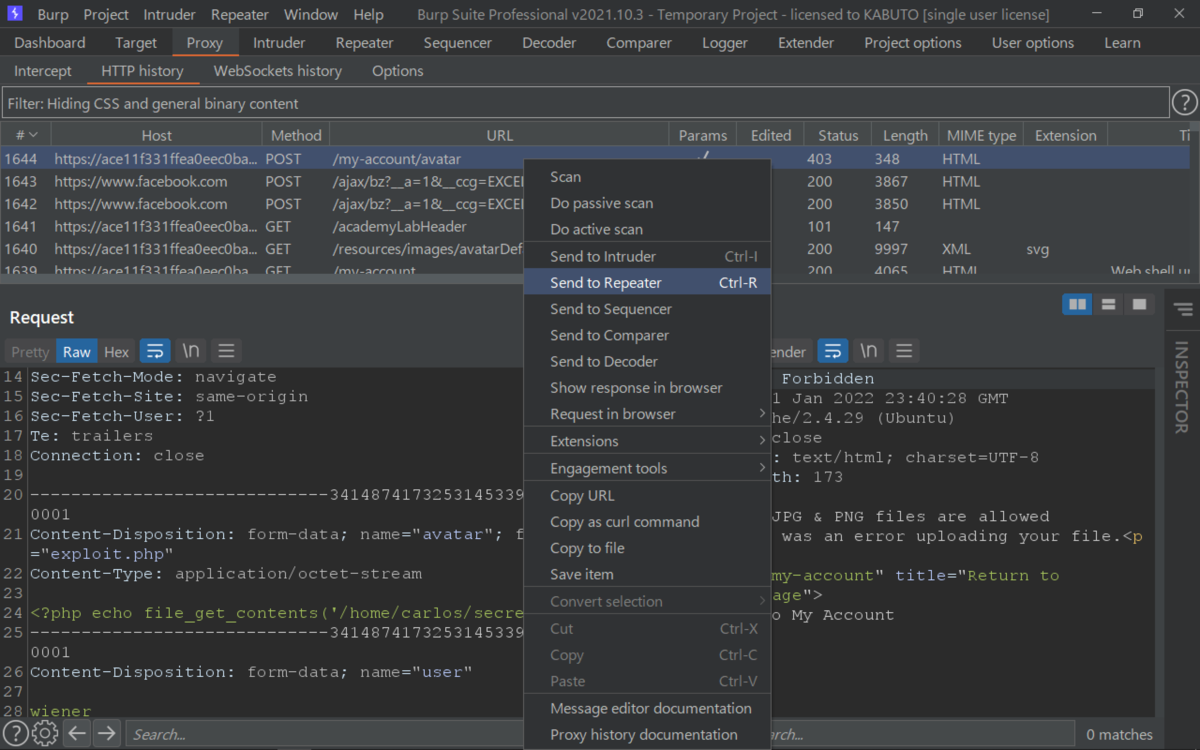Choose Save item
This screenshot has height=750, width=1200.
coord(647,574)
